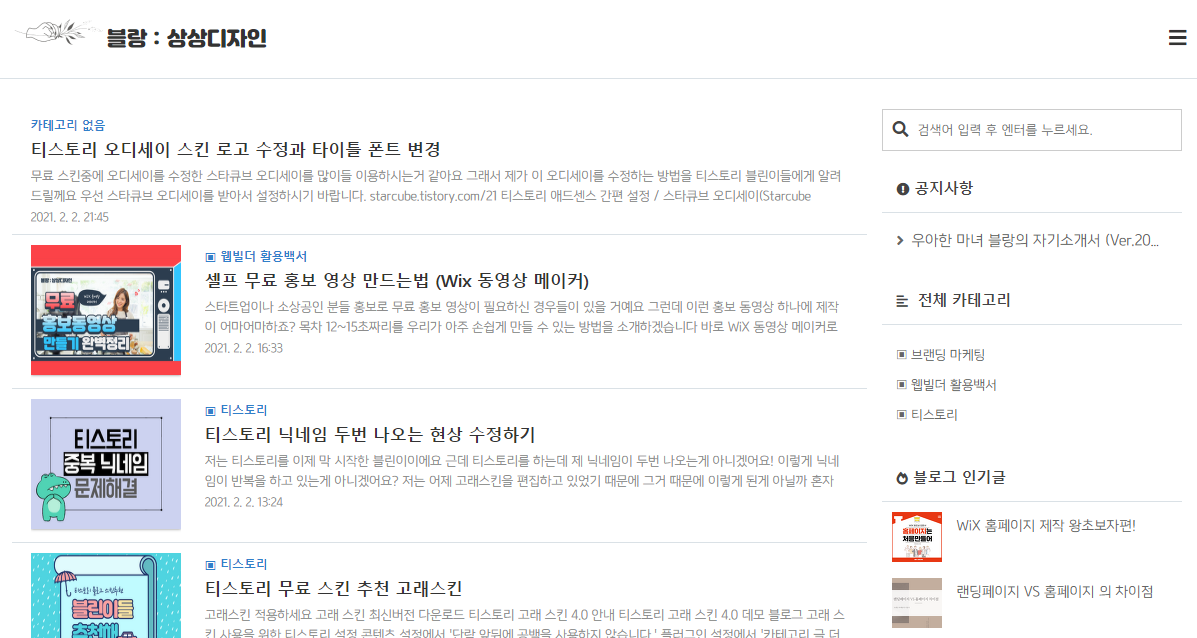
Task: Open popular post 랜딩페이지 VS 홈페이지 의 차이점
Action: click(x=1054, y=591)
